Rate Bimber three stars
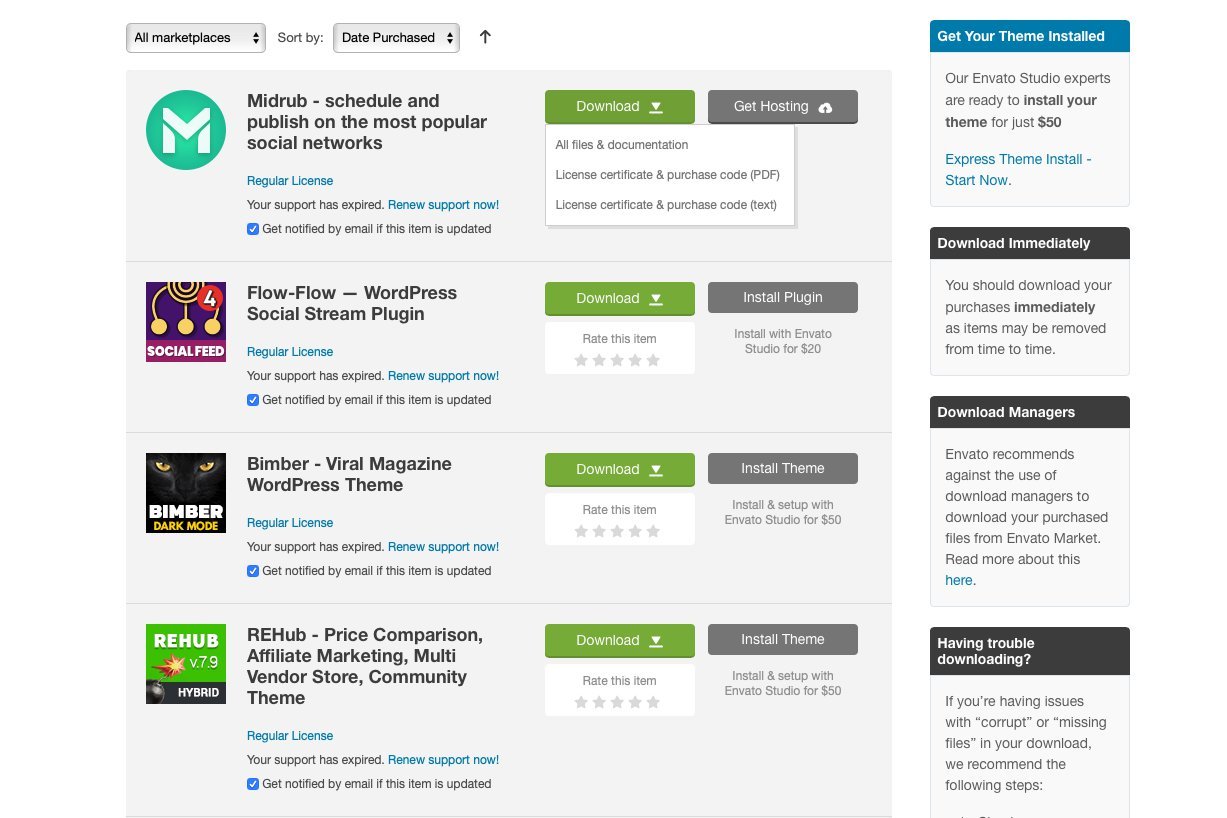This screenshot has height=818, width=1227. click(617, 531)
